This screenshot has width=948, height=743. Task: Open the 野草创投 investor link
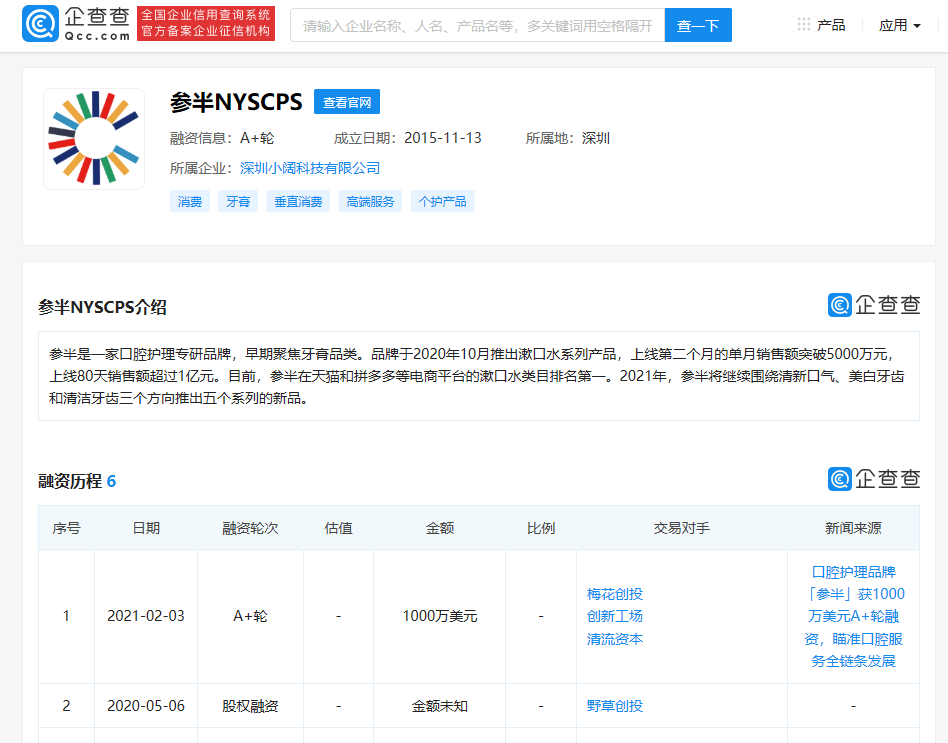tap(614, 706)
